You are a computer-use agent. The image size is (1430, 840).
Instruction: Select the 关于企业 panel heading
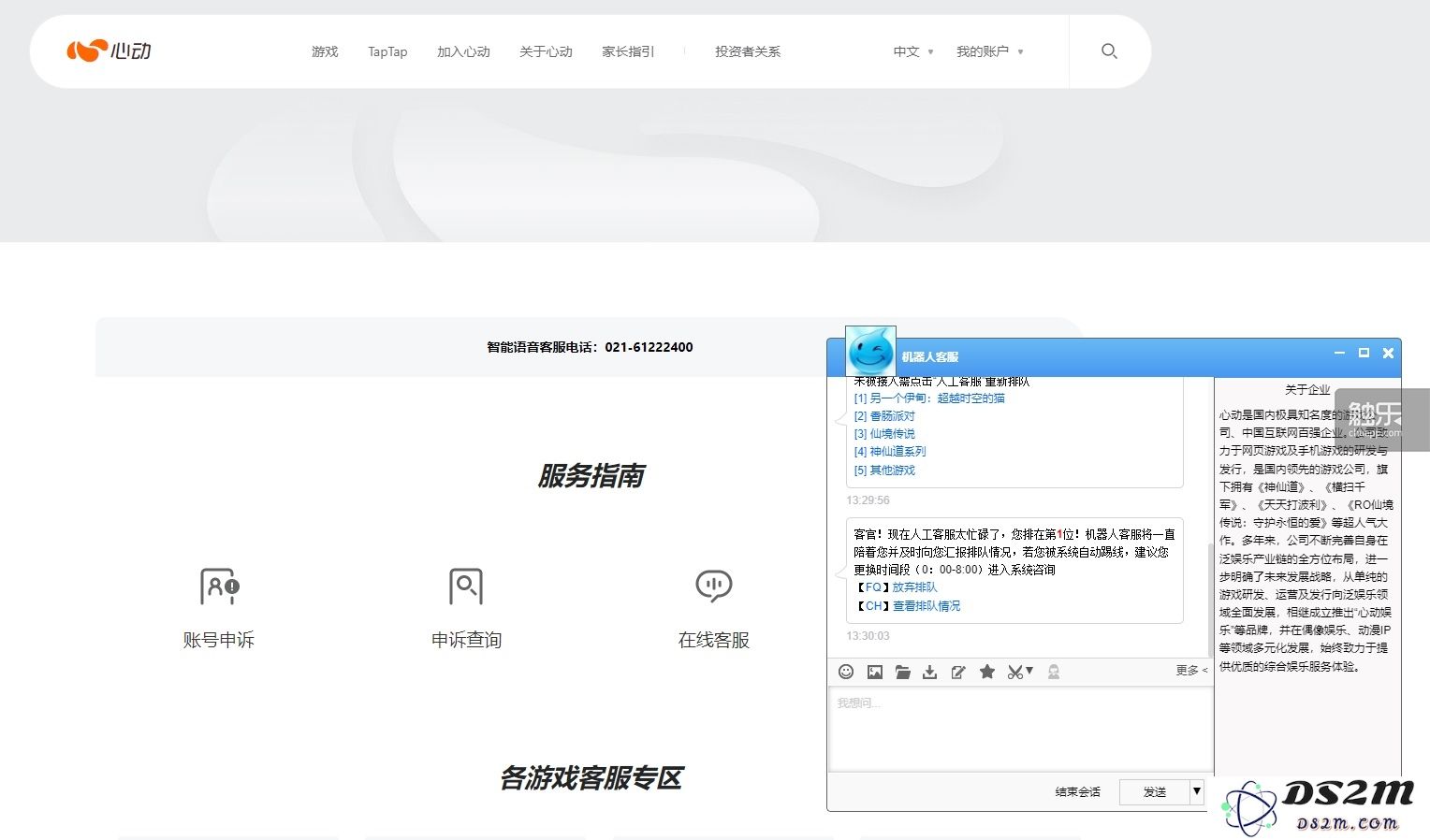pos(1307,389)
